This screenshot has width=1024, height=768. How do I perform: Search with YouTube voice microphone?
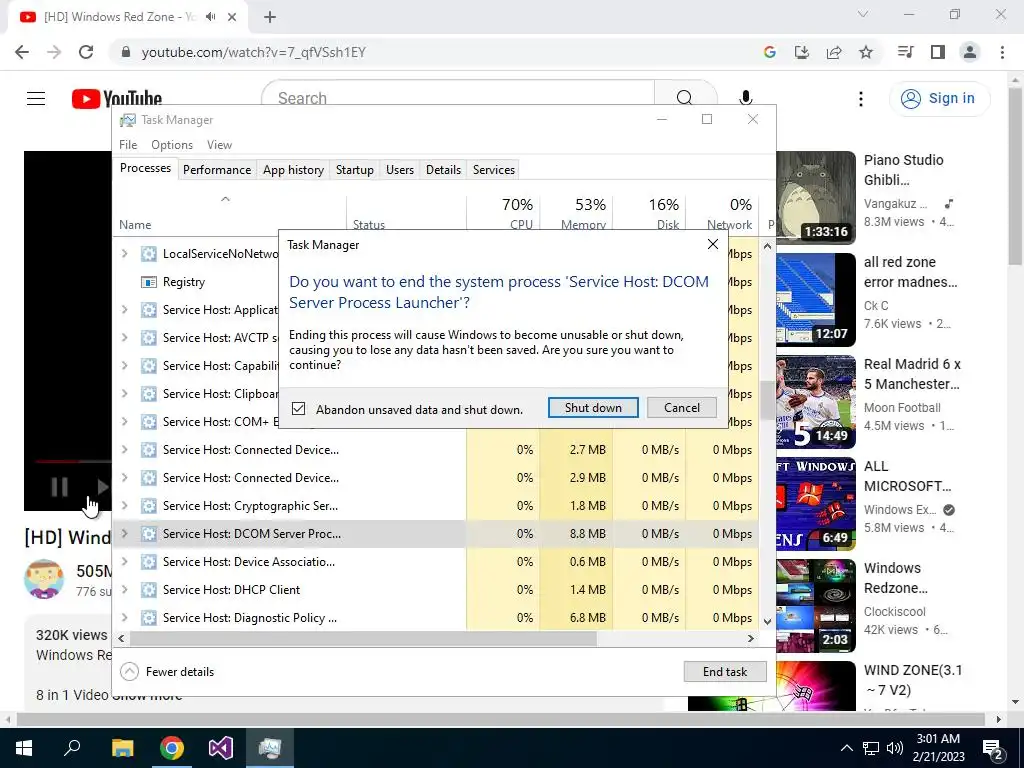[x=745, y=98]
